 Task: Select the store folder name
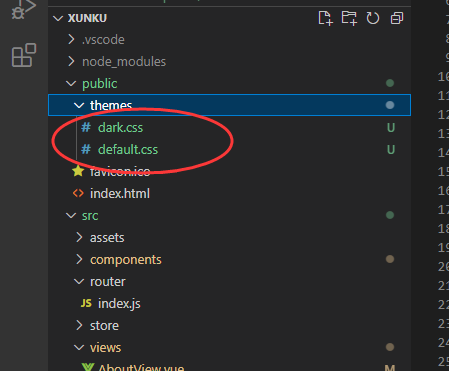(x=104, y=326)
